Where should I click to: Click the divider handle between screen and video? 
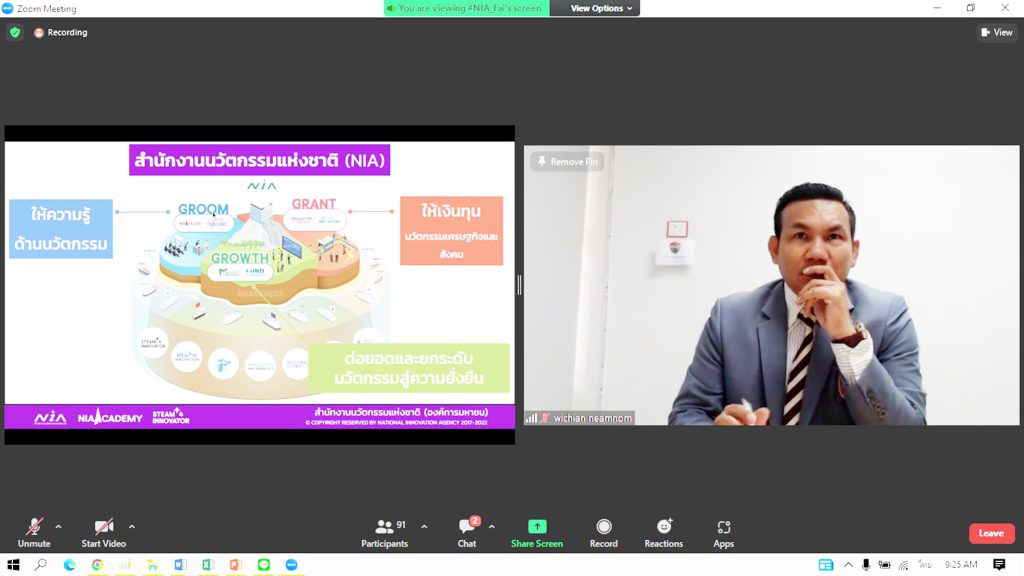519,285
